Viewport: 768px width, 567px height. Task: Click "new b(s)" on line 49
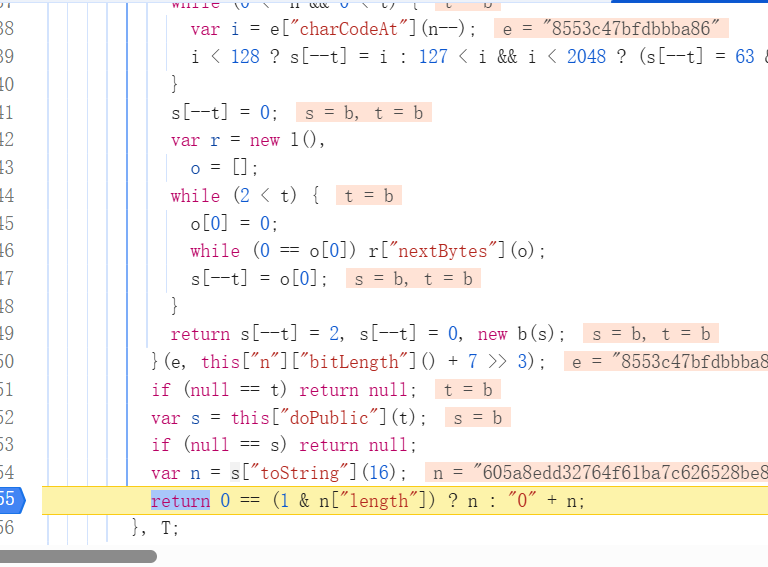[516, 334]
